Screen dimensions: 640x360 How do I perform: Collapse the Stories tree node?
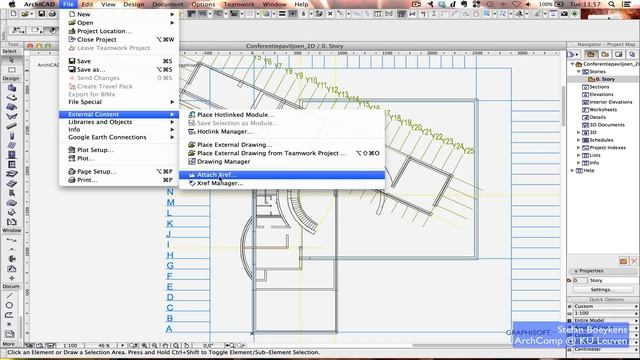click(578, 71)
